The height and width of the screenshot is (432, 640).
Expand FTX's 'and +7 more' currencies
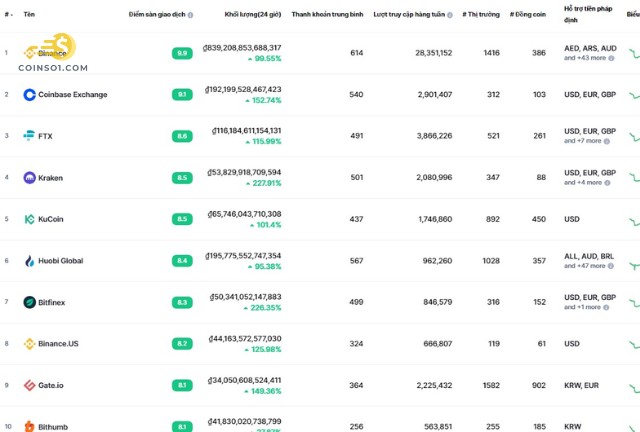[583, 141]
